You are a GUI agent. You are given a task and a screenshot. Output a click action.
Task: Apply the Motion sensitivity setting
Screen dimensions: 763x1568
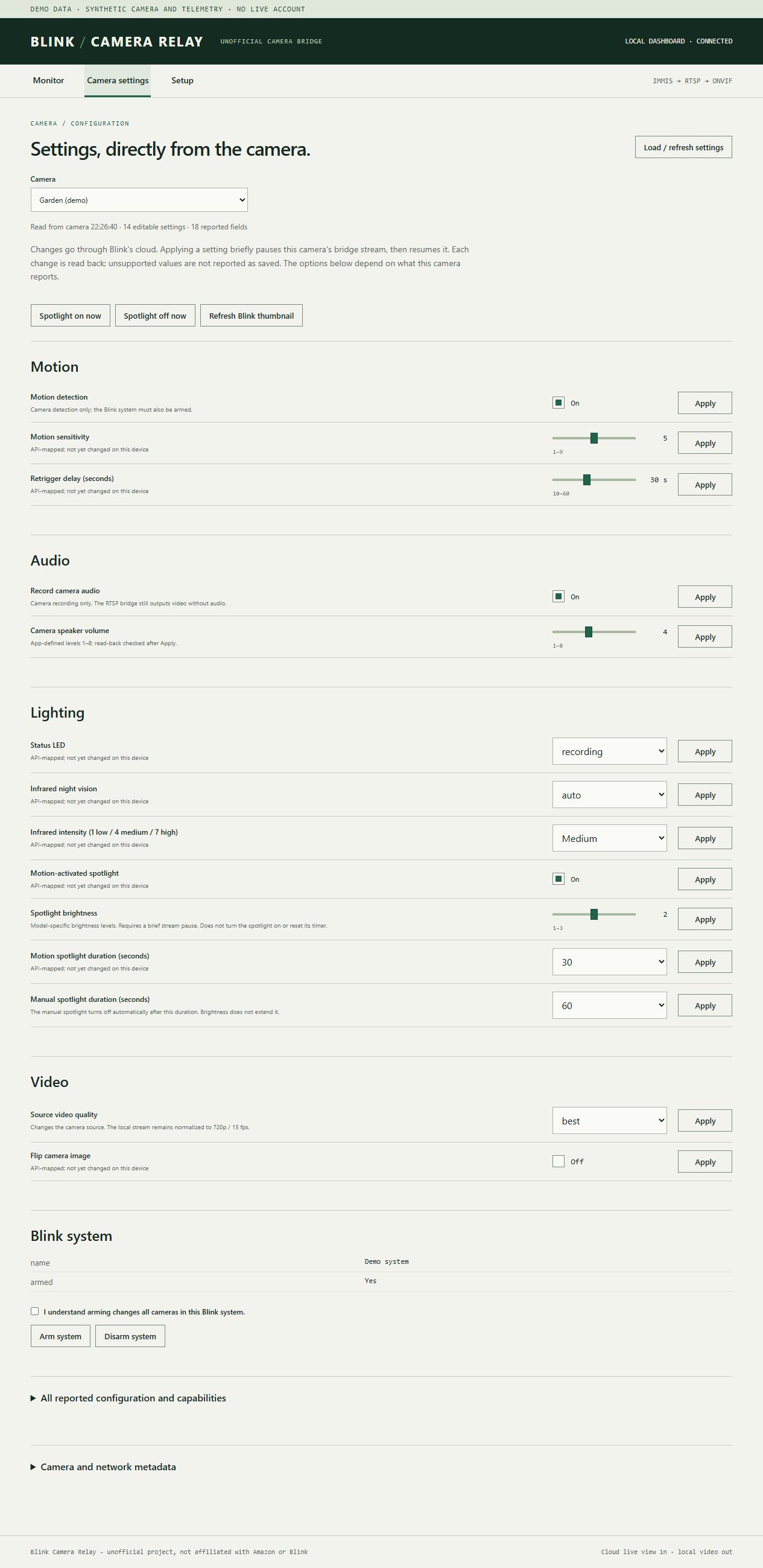point(704,443)
